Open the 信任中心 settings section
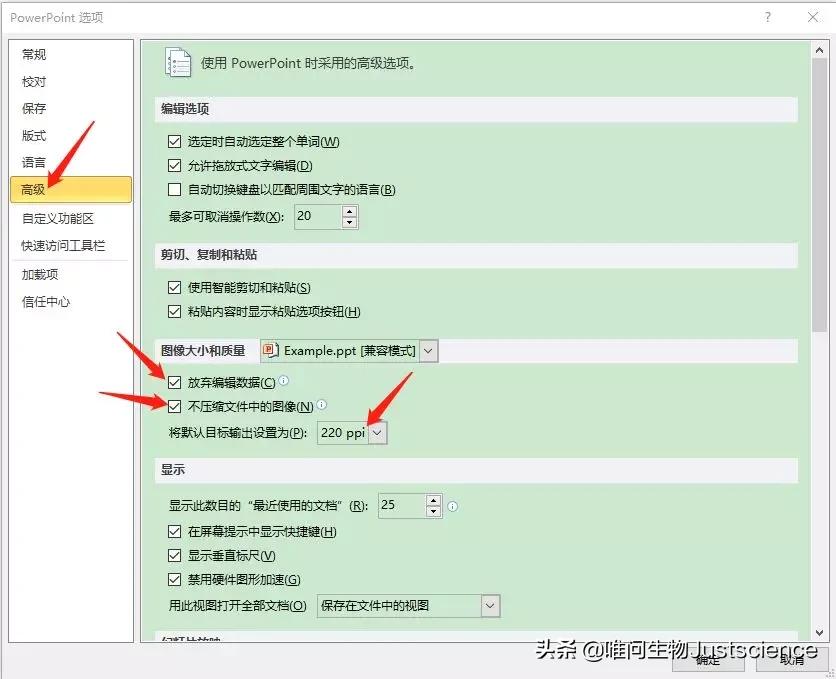 (47, 301)
